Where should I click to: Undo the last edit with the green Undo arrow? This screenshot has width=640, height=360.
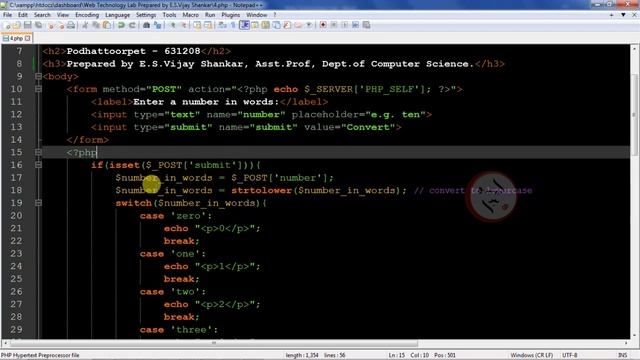tap(121, 25)
